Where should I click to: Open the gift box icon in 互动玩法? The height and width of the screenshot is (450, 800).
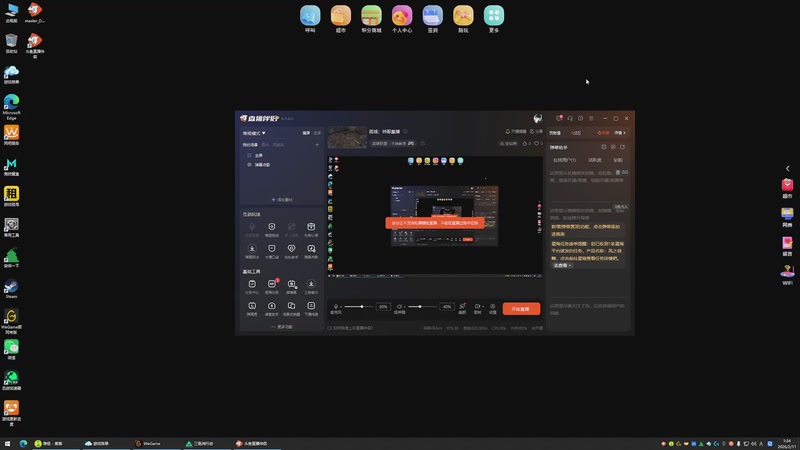pos(311,229)
